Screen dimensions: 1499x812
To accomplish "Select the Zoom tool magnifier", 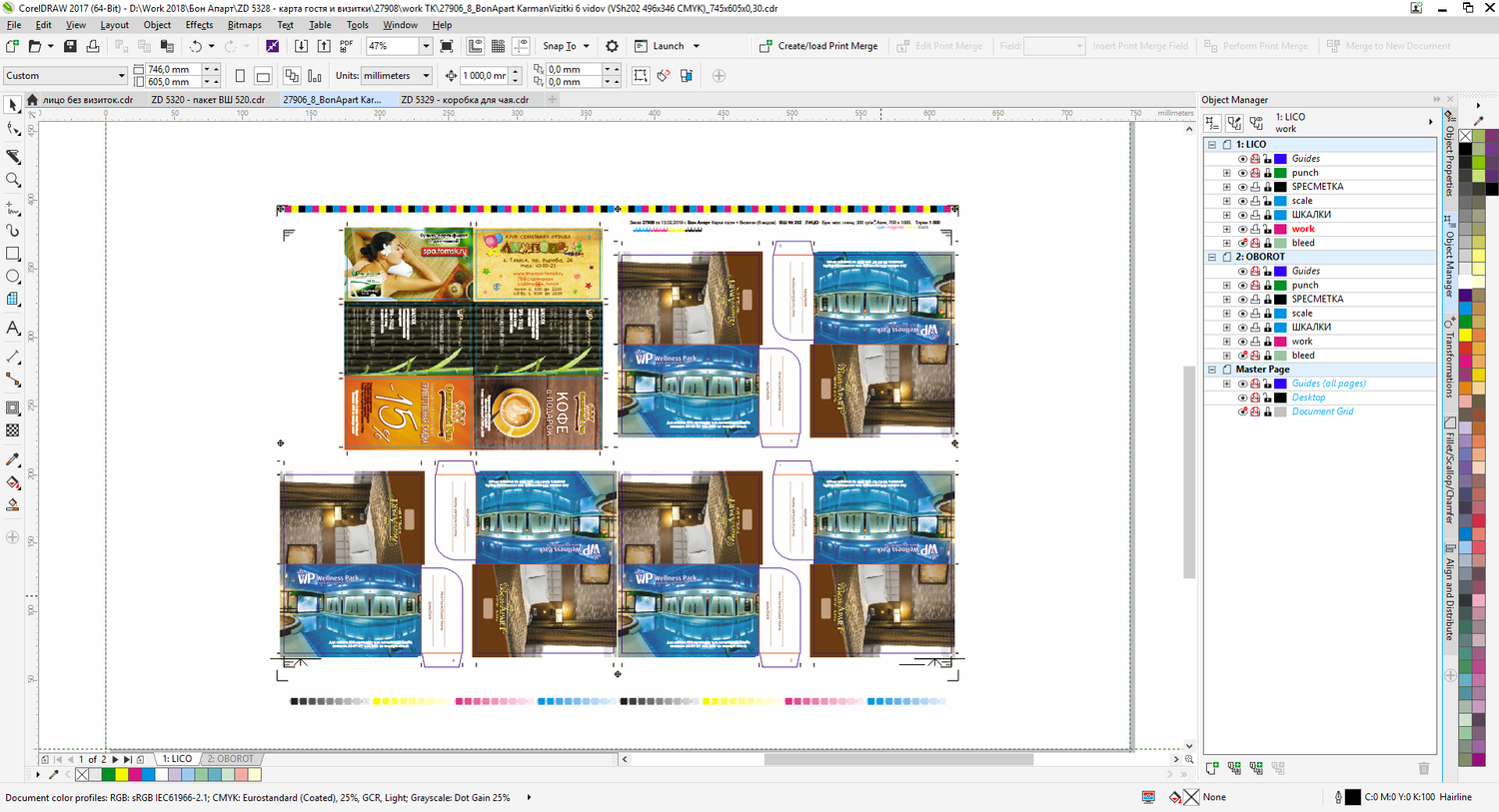I will point(13,181).
